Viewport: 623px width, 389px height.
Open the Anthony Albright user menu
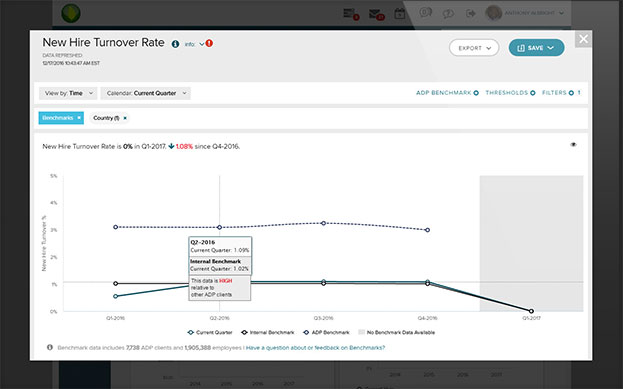click(x=534, y=13)
